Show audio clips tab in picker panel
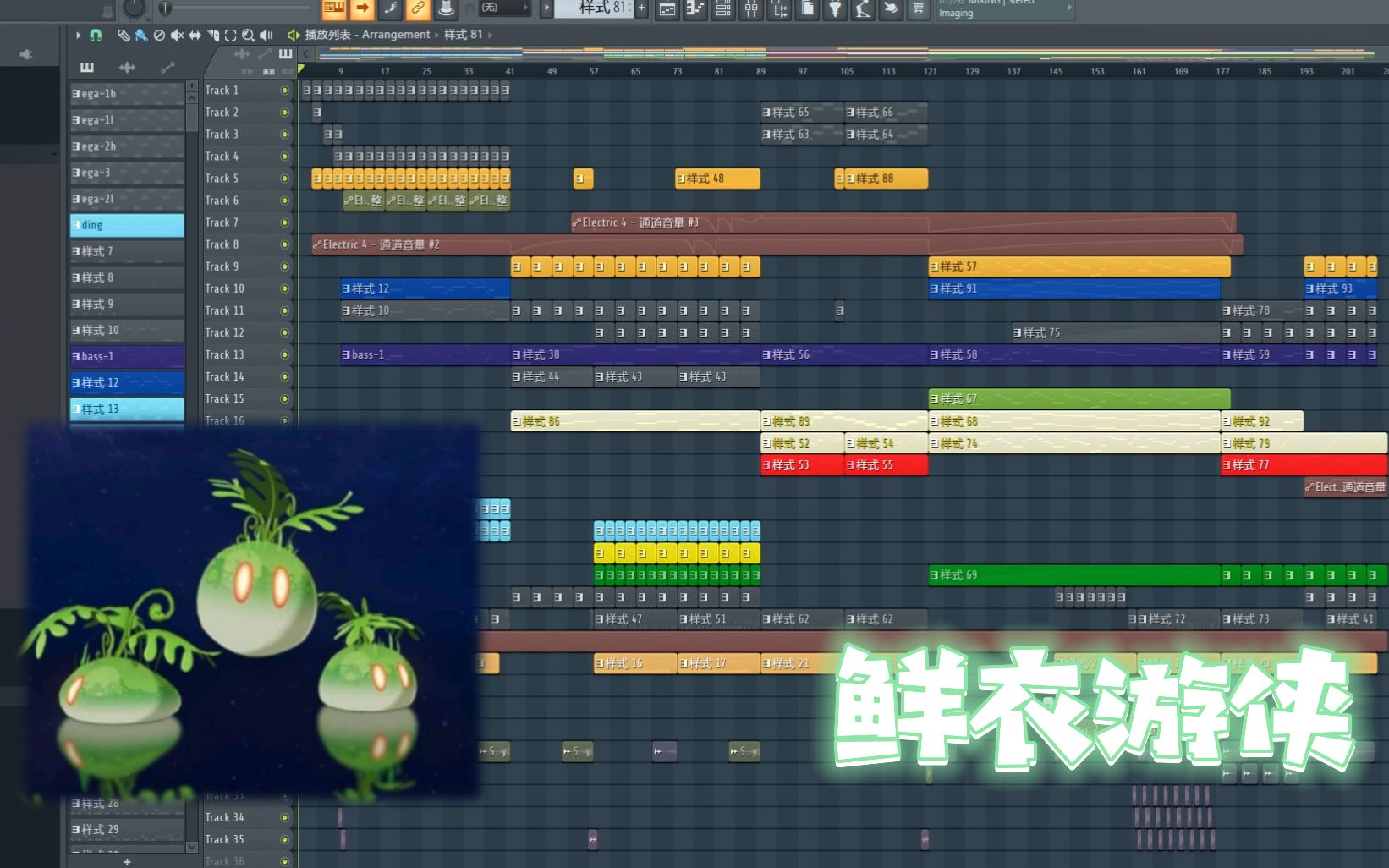The width and height of the screenshot is (1389, 868). click(x=127, y=67)
